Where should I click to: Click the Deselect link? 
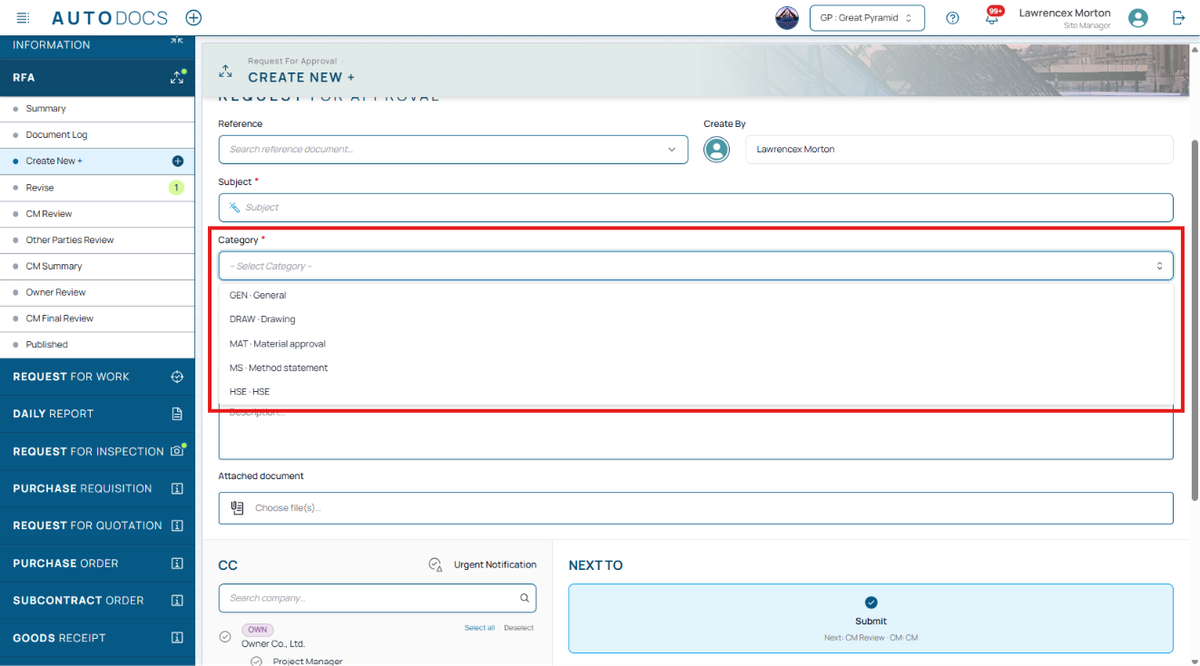pyautogui.click(x=518, y=628)
